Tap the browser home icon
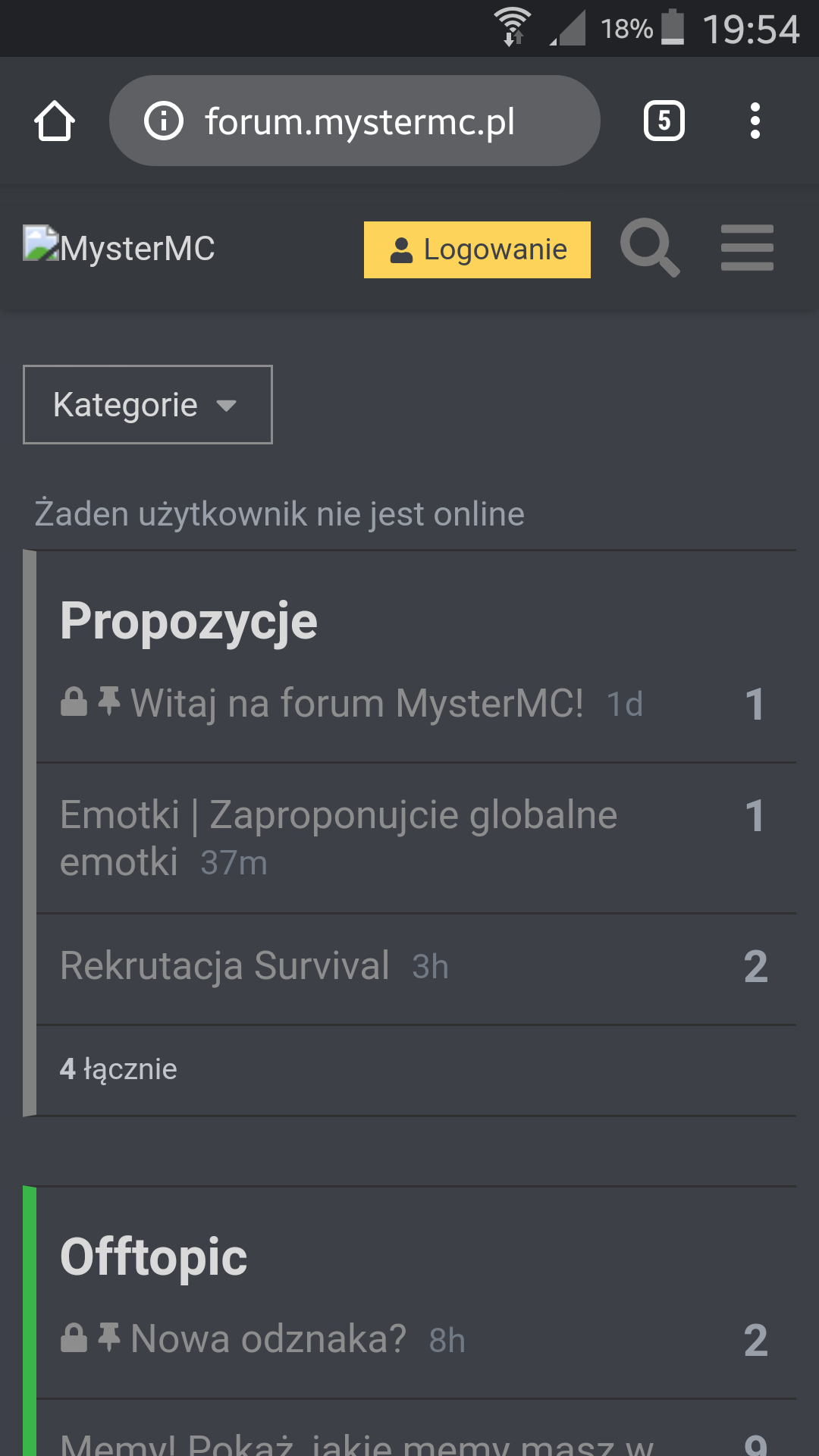This screenshot has height=1456, width=819. 55,121
